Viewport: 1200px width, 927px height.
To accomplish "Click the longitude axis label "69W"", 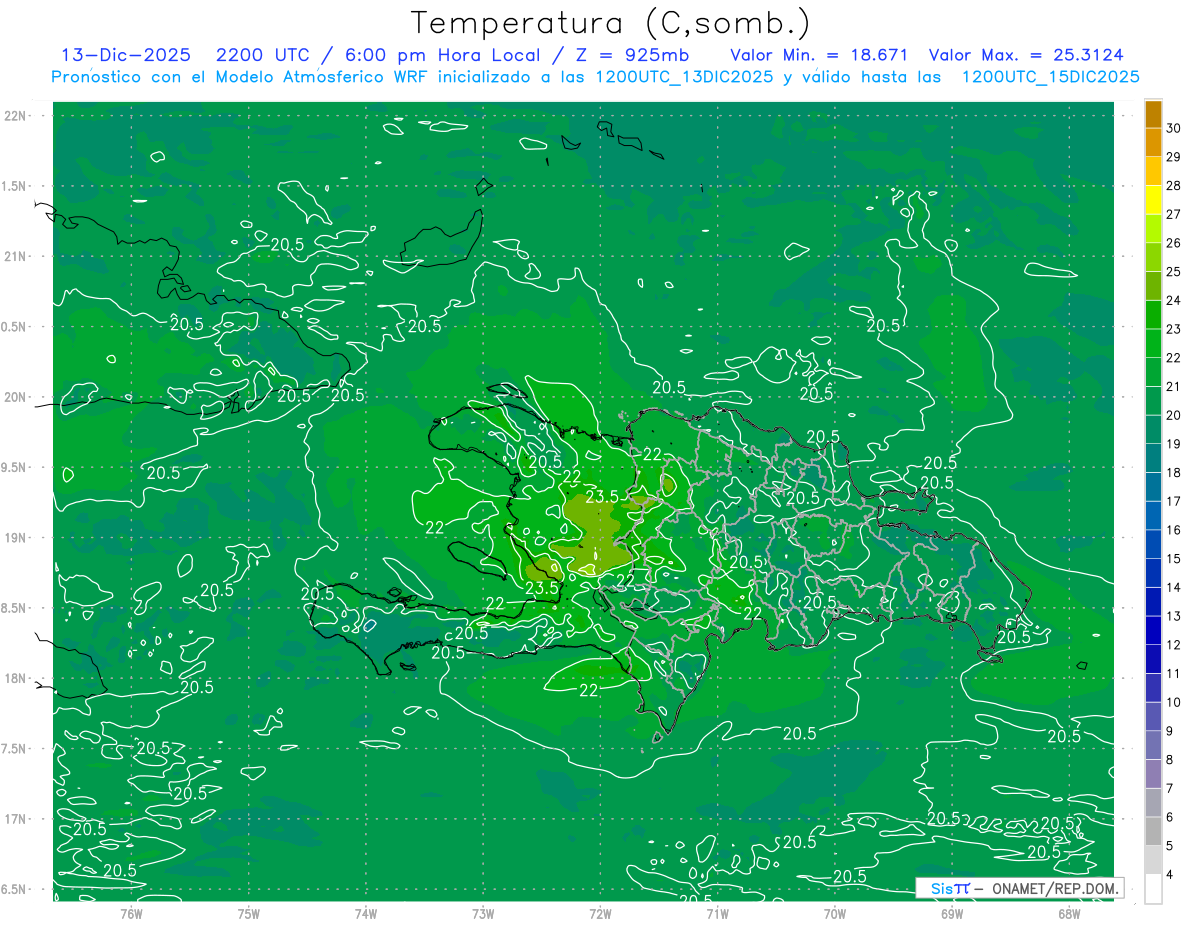I will tap(952, 913).
